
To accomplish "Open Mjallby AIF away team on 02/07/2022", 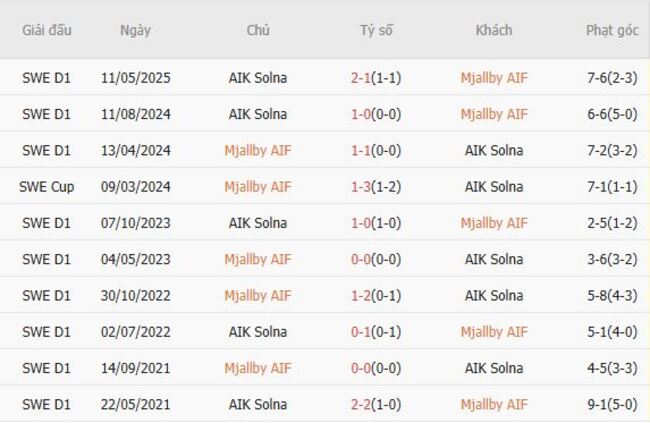I will tap(494, 332).
